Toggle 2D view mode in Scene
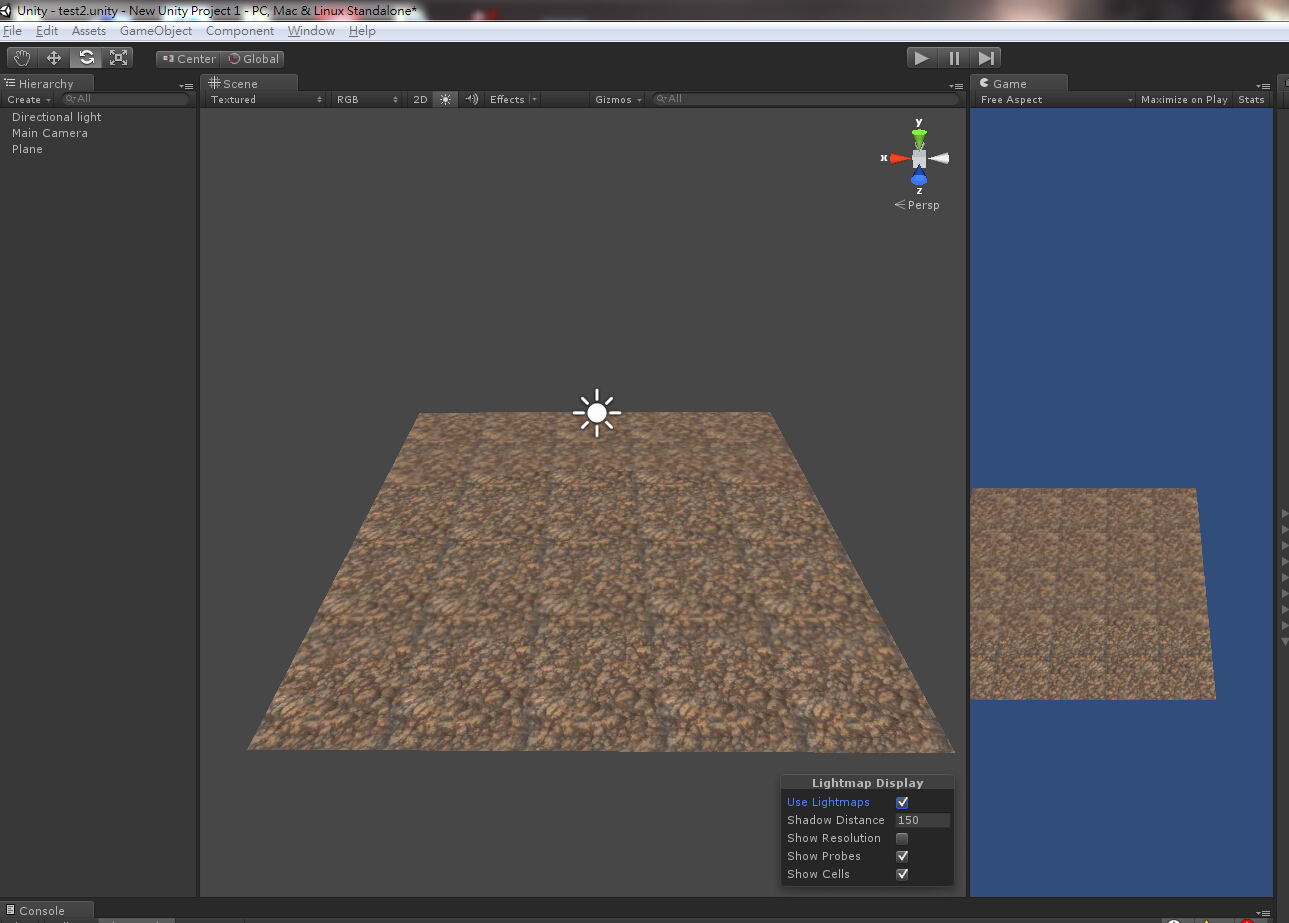The width and height of the screenshot is (1289, 923). tap(420, 99)
